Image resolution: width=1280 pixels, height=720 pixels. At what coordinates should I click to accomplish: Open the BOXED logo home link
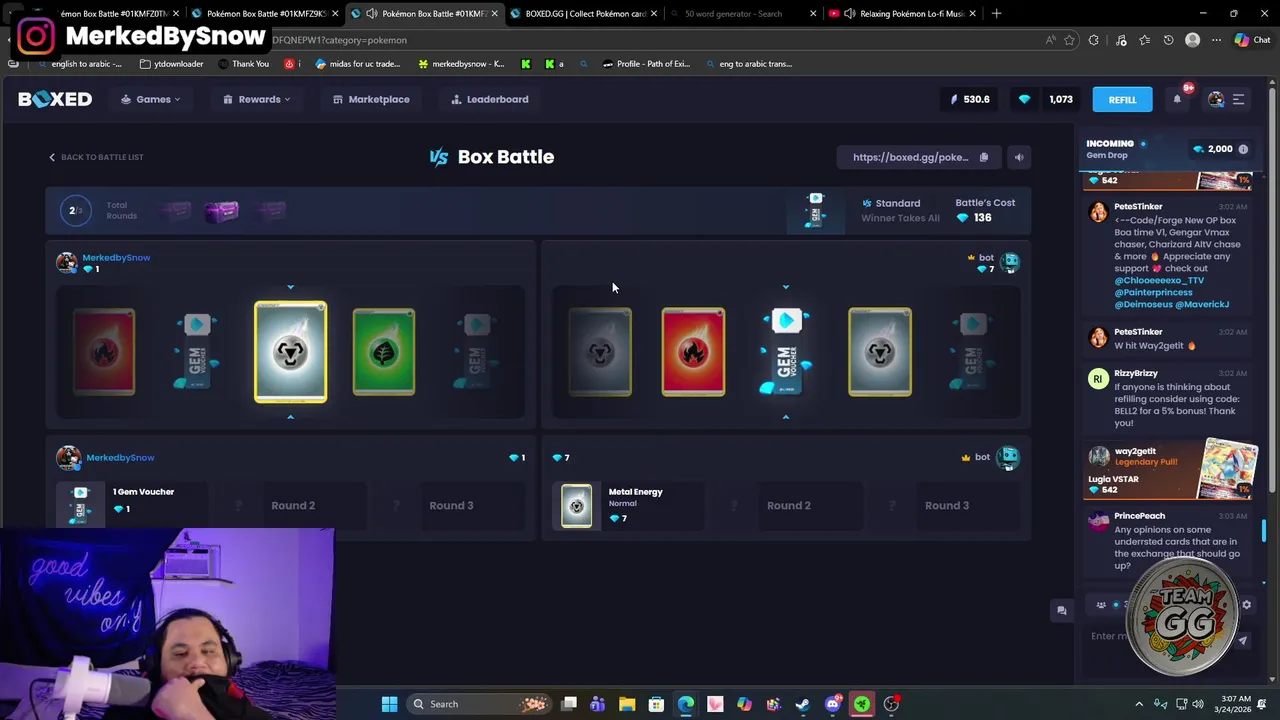point(55,99)
